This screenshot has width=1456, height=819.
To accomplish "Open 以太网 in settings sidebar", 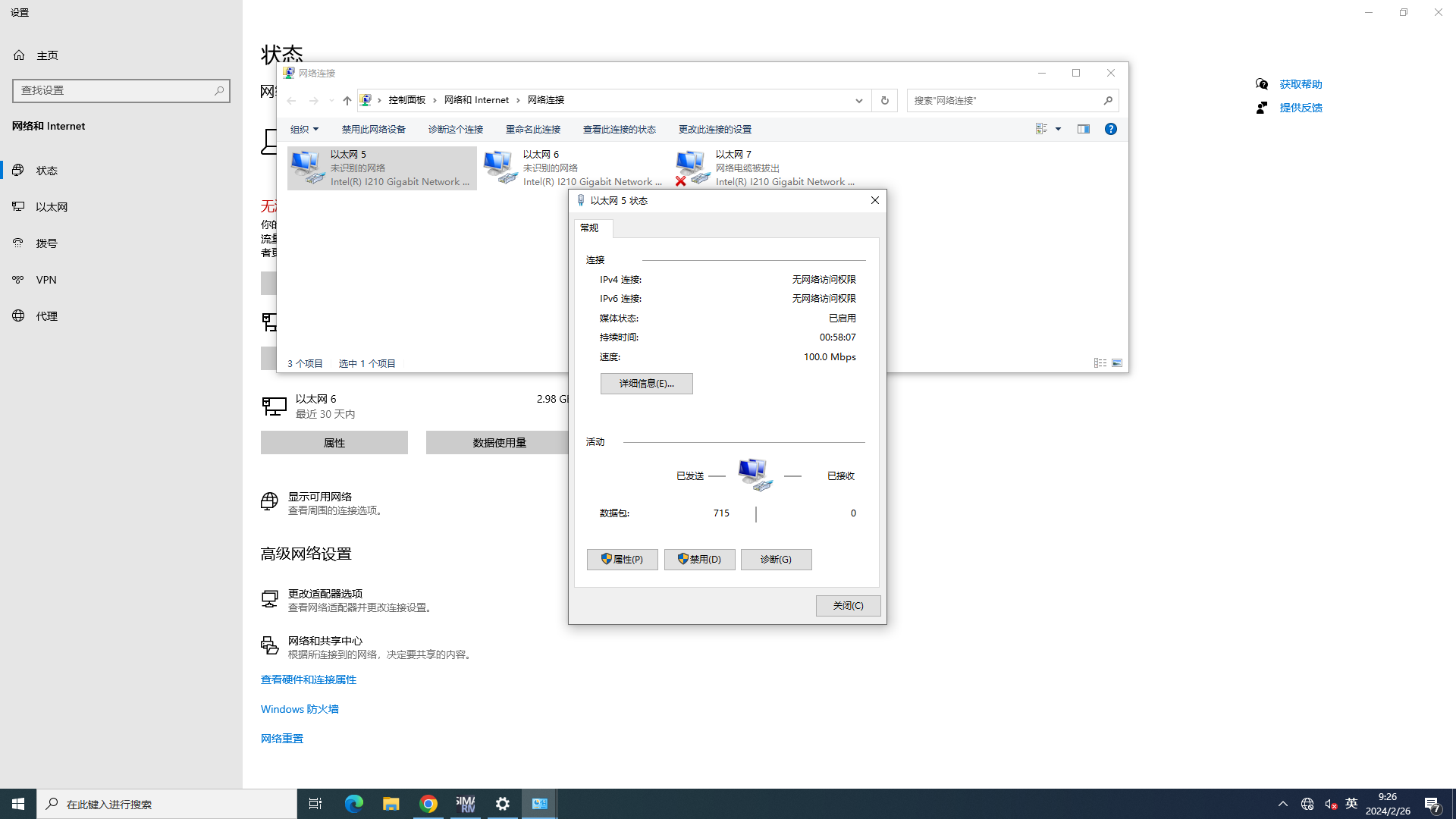I will pos(52,207).
